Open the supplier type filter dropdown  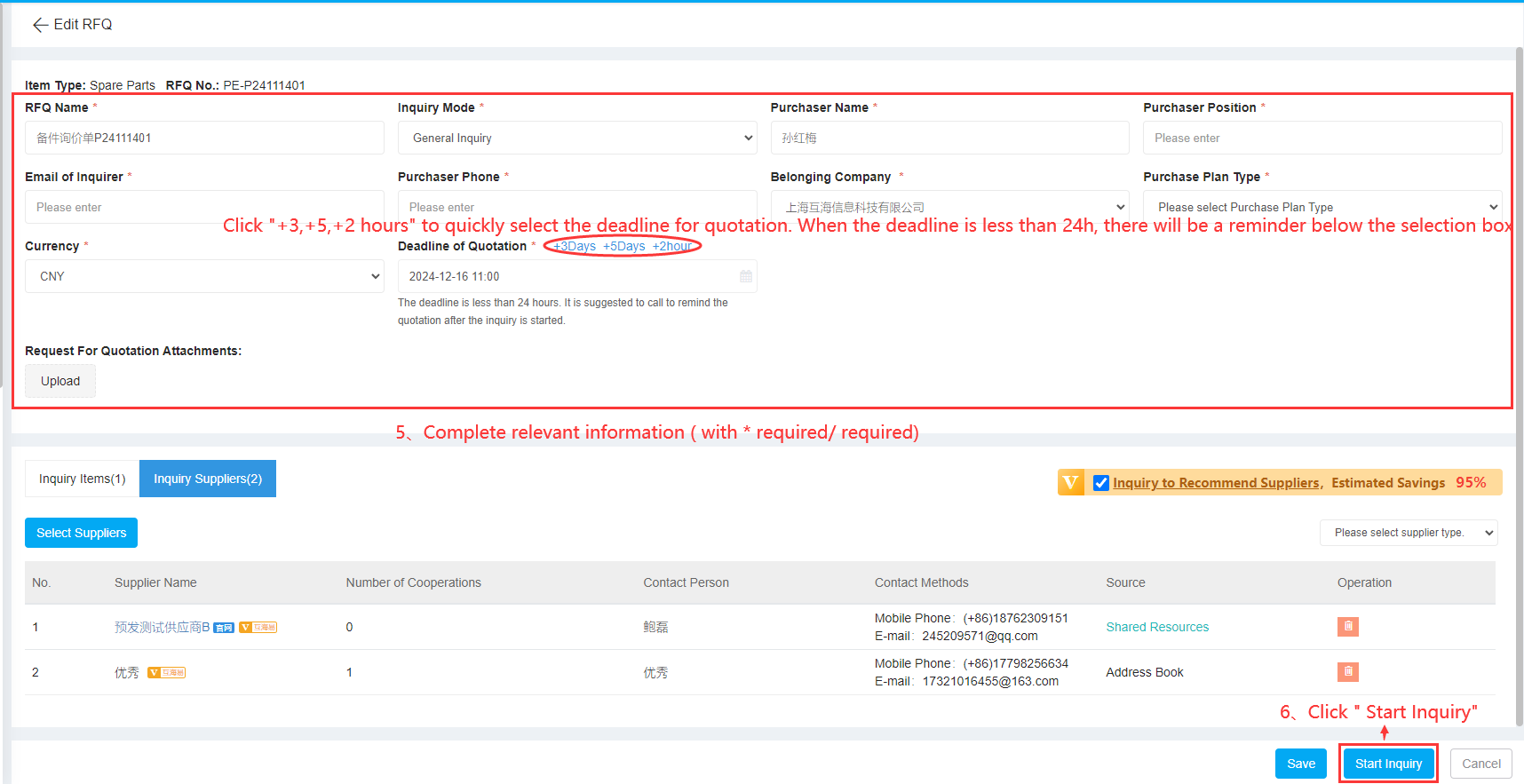[x=1409, y=533]
